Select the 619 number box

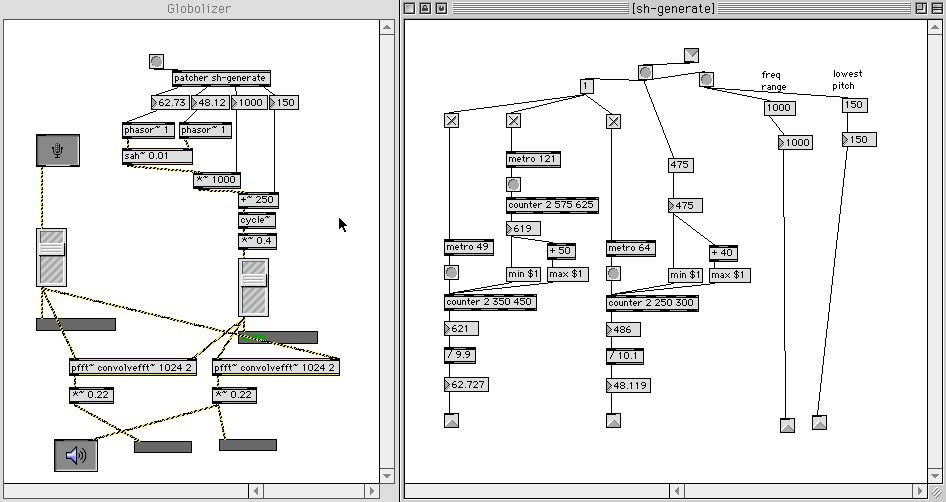tap(523, 229)
